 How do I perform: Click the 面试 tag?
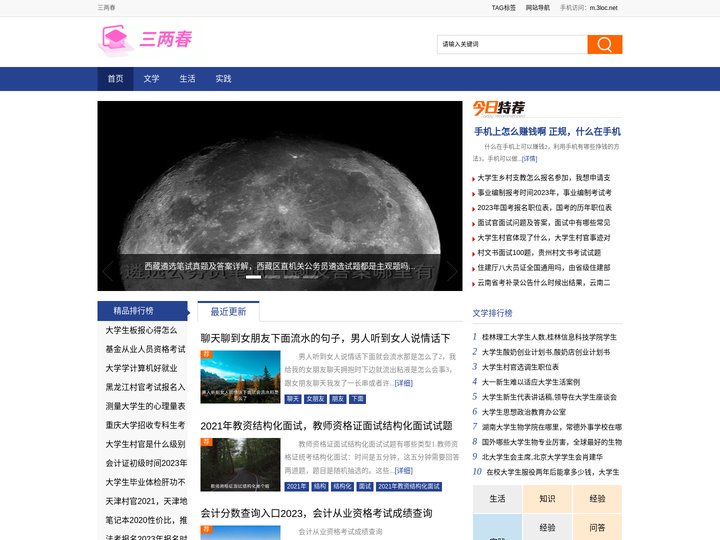(365, 486)
